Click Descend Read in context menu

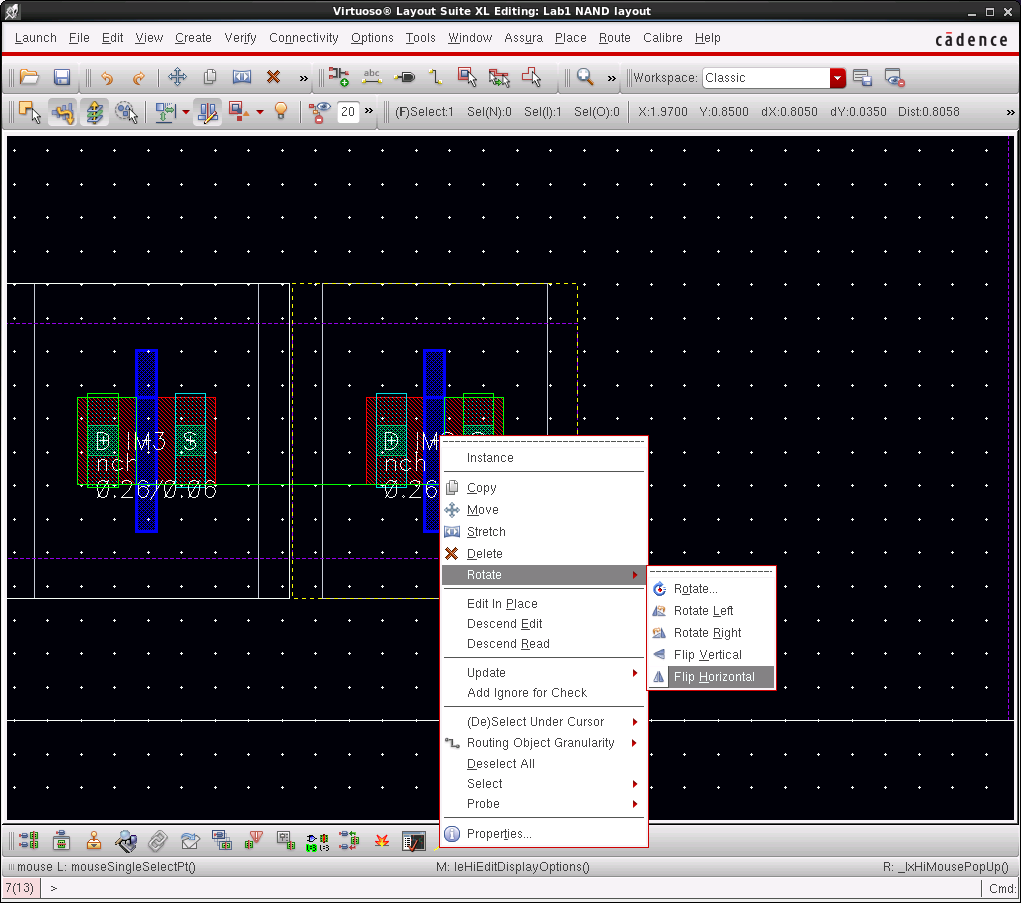pyautogui.click(x=544, y=644)
